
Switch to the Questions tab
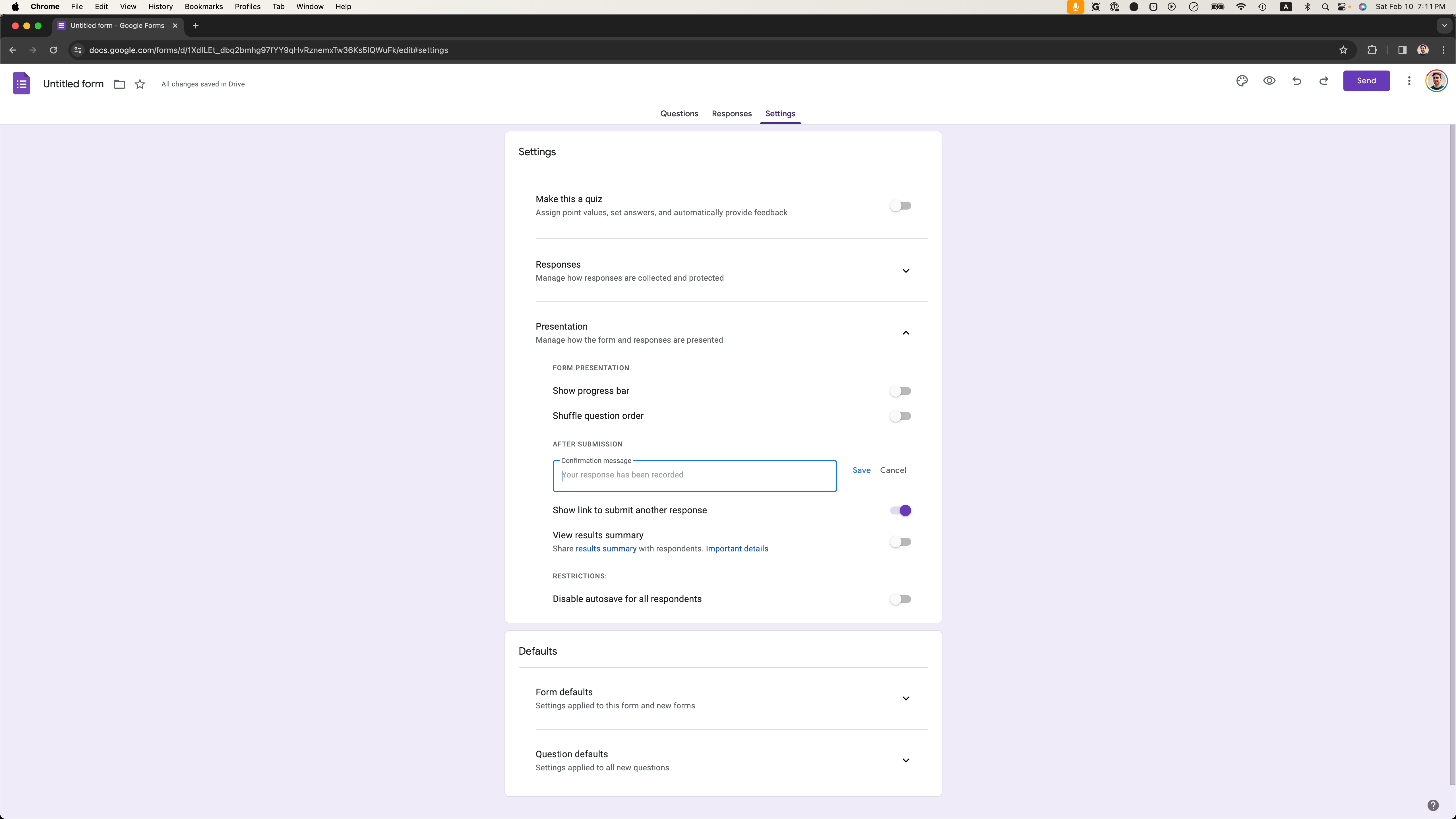tap(679, 114)
